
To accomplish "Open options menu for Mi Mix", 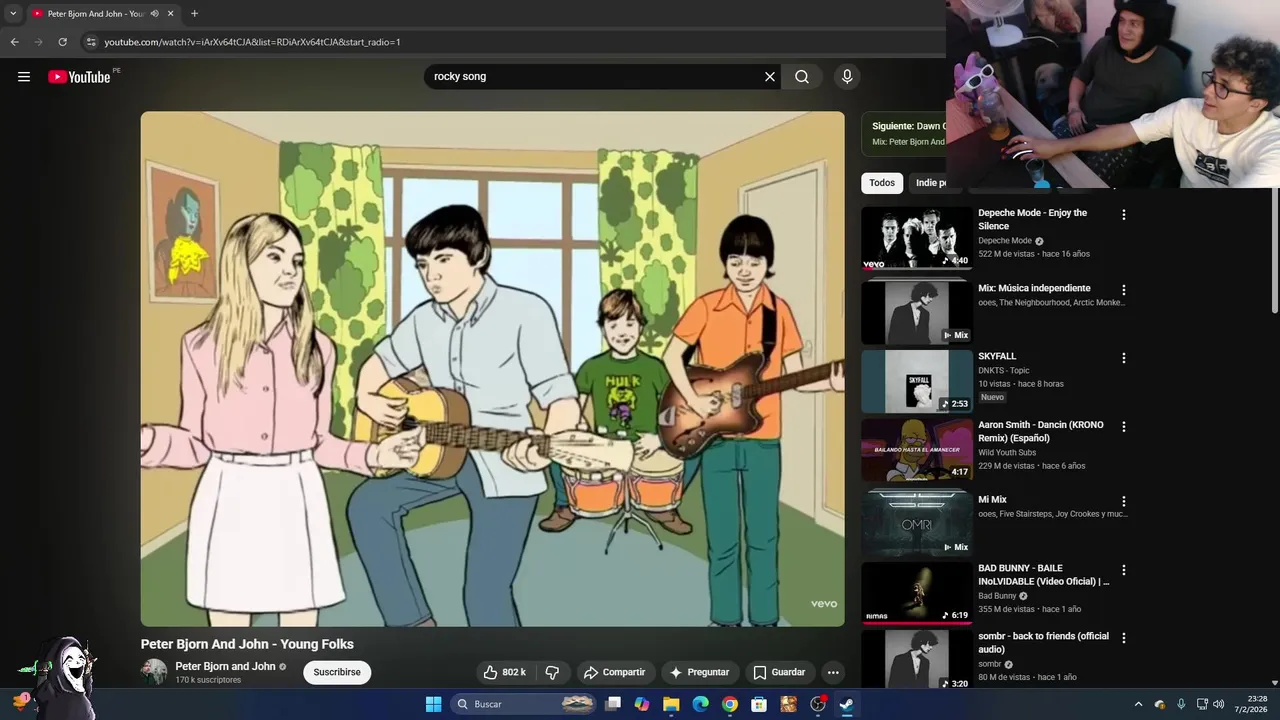I will click(1124, 501).
